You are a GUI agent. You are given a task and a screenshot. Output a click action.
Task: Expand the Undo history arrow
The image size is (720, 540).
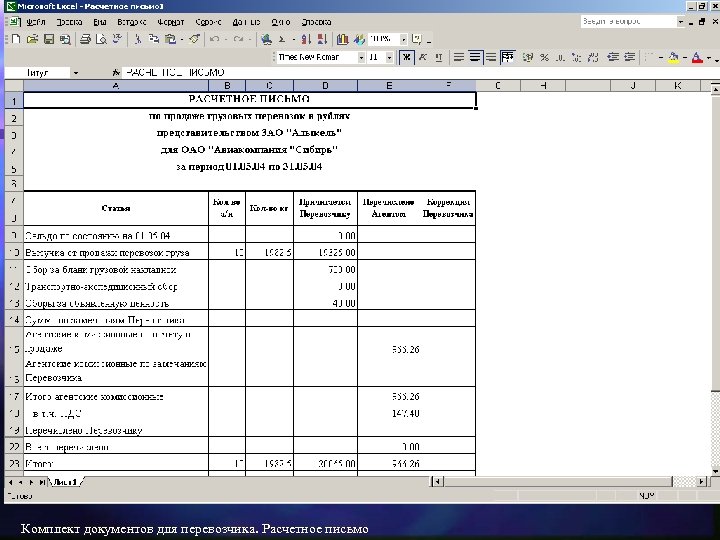pos(226,39)
